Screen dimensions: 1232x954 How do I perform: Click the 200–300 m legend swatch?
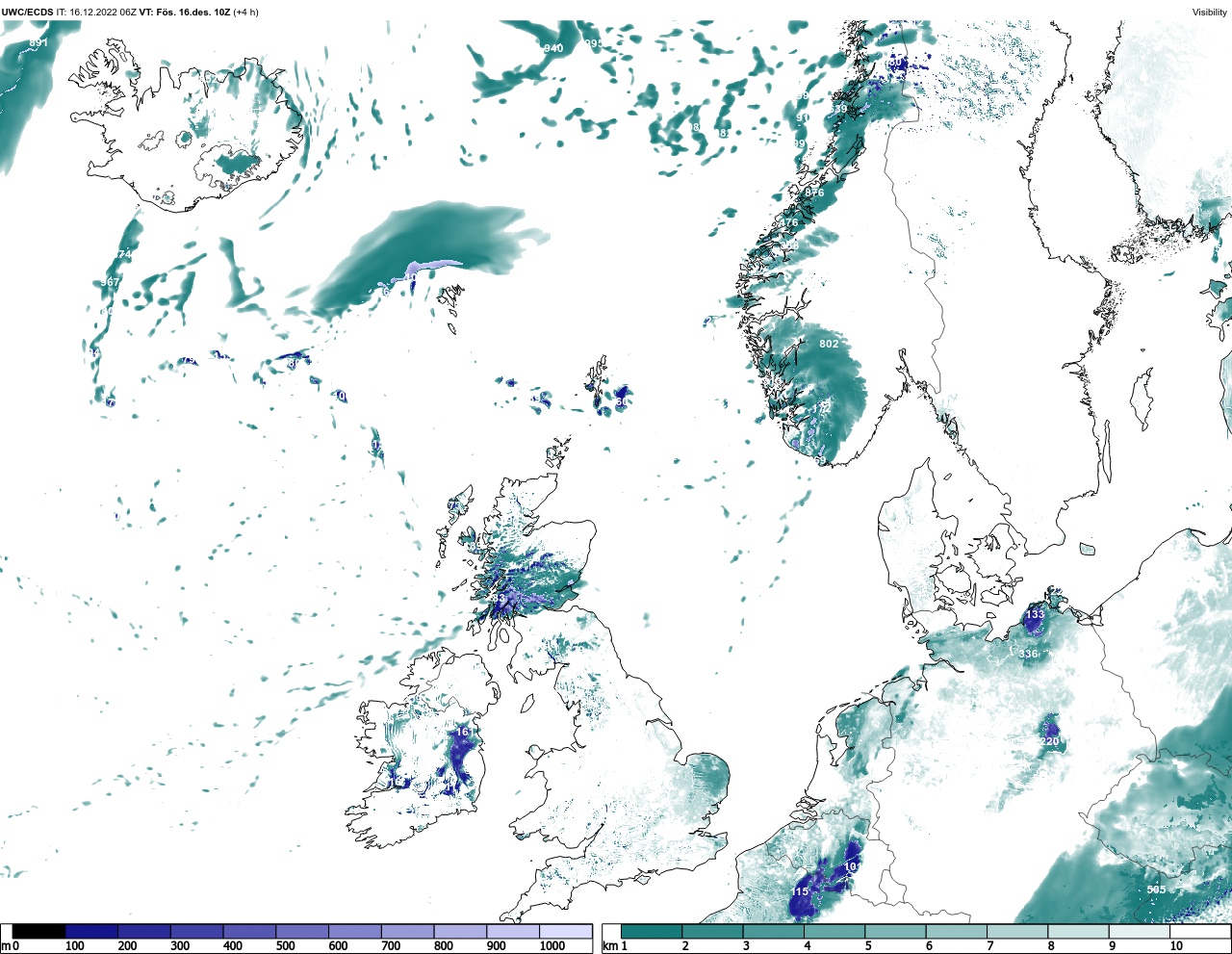144,932
